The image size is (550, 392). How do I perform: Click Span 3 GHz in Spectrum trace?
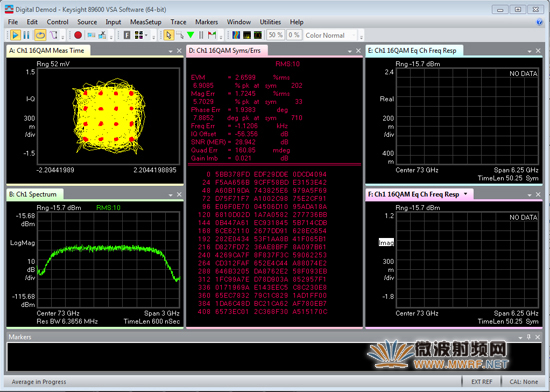coord(162,313)
